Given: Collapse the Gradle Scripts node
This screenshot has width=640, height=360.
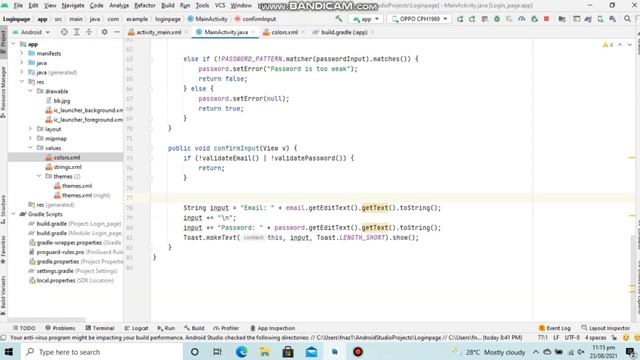Looking at the screenshot, I should coord(13,214).
